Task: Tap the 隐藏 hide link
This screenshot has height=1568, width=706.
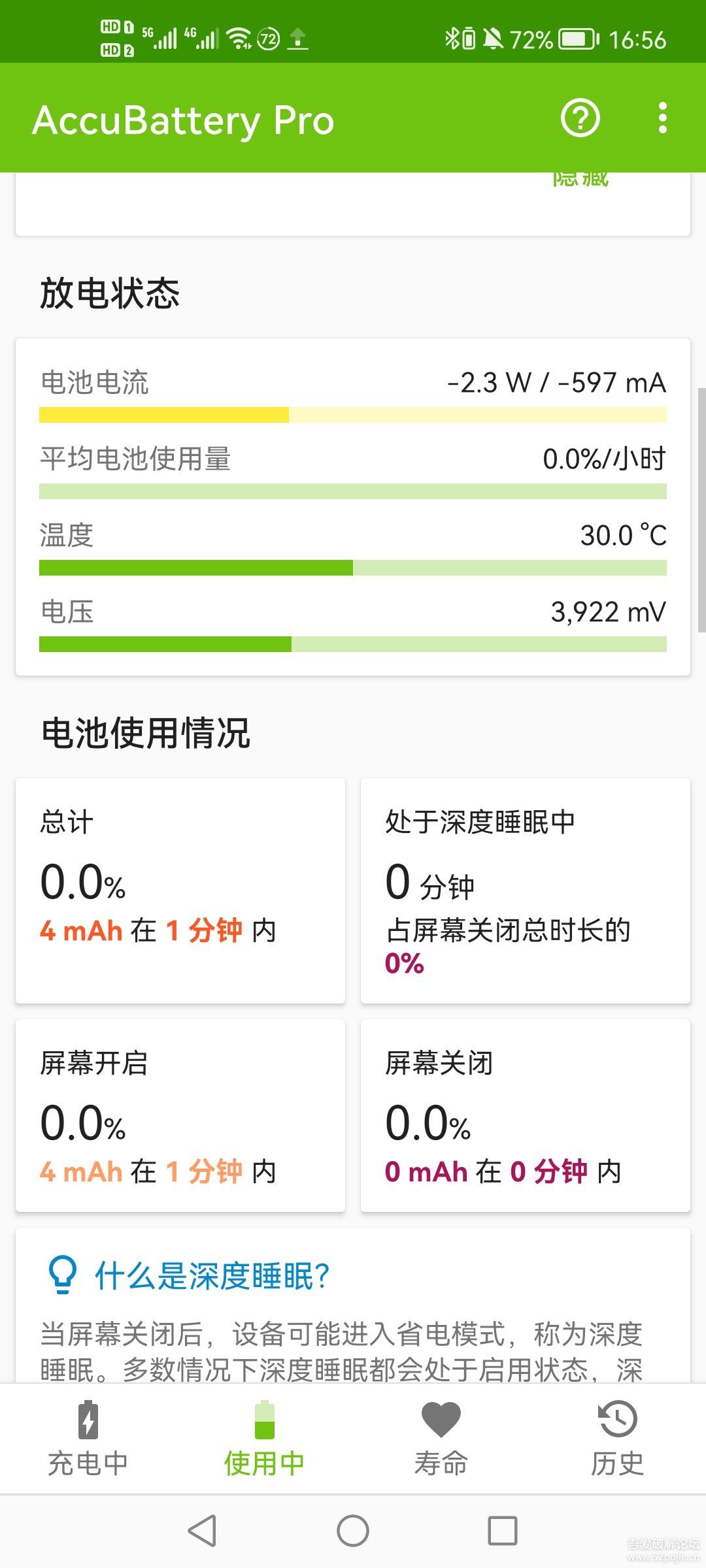Action: (x=580, y=180)
